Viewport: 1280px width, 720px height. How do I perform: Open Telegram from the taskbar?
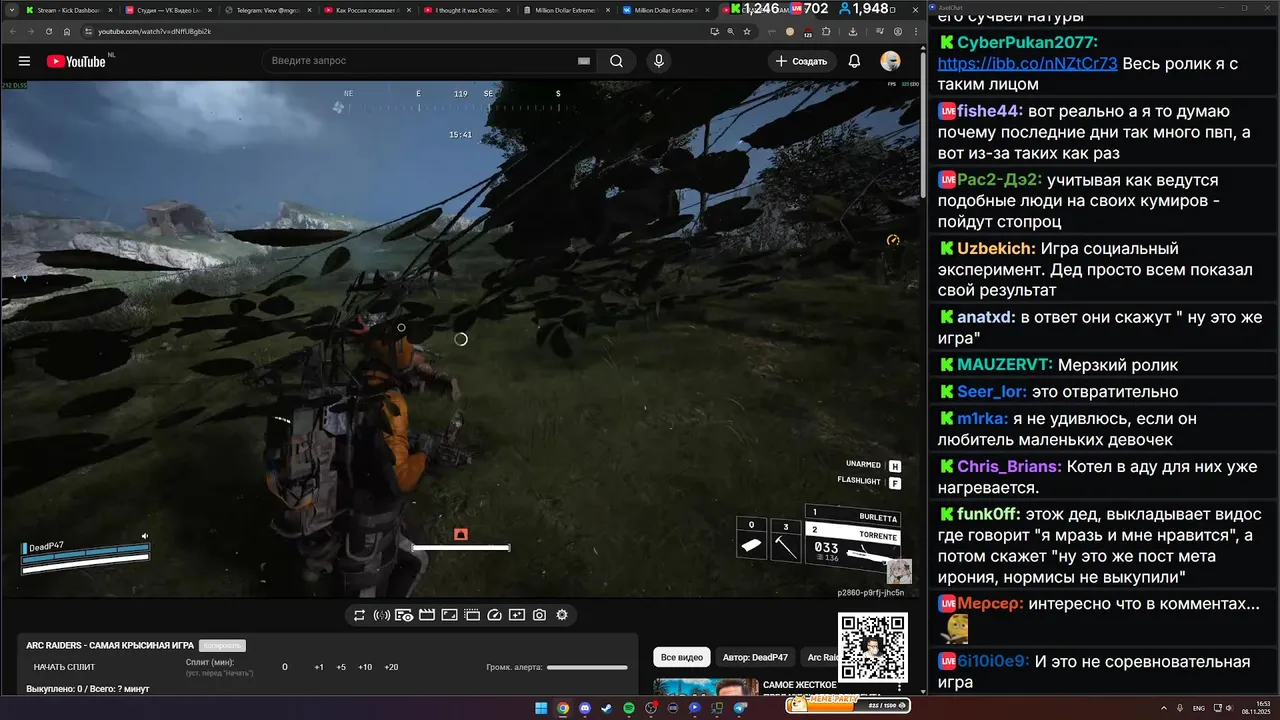click(741, 708)
